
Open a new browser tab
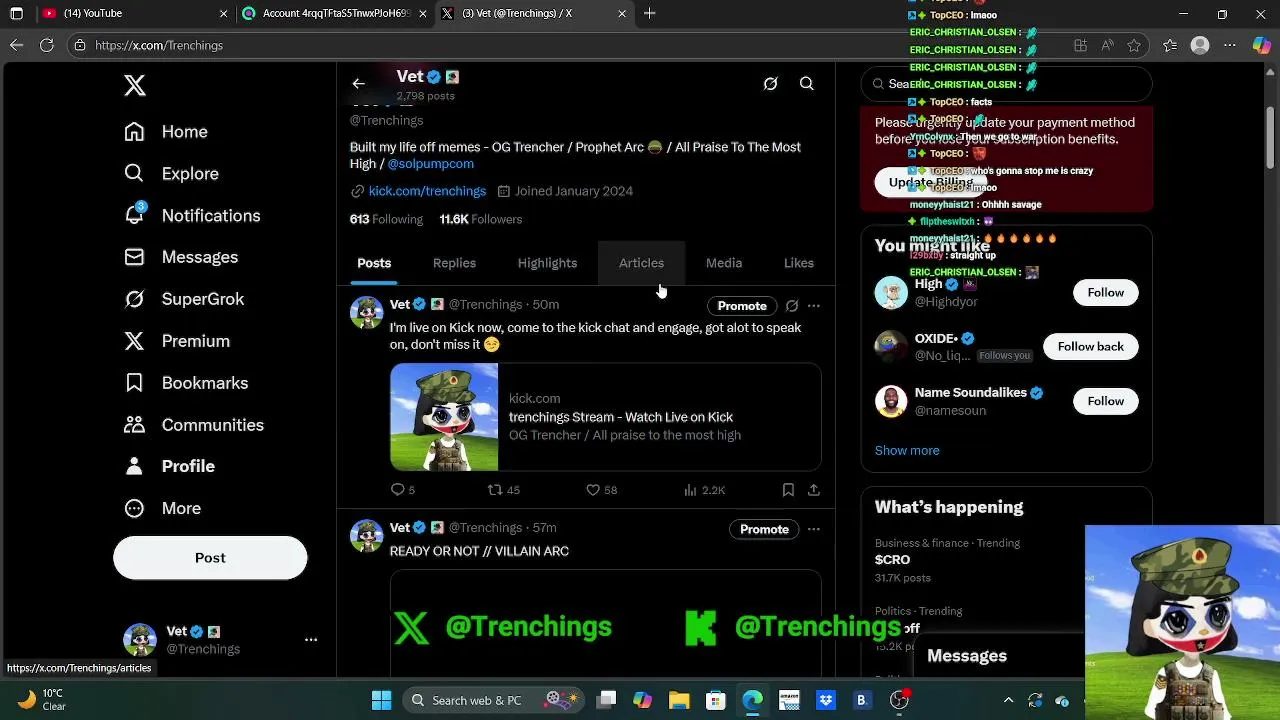point(650,13)
